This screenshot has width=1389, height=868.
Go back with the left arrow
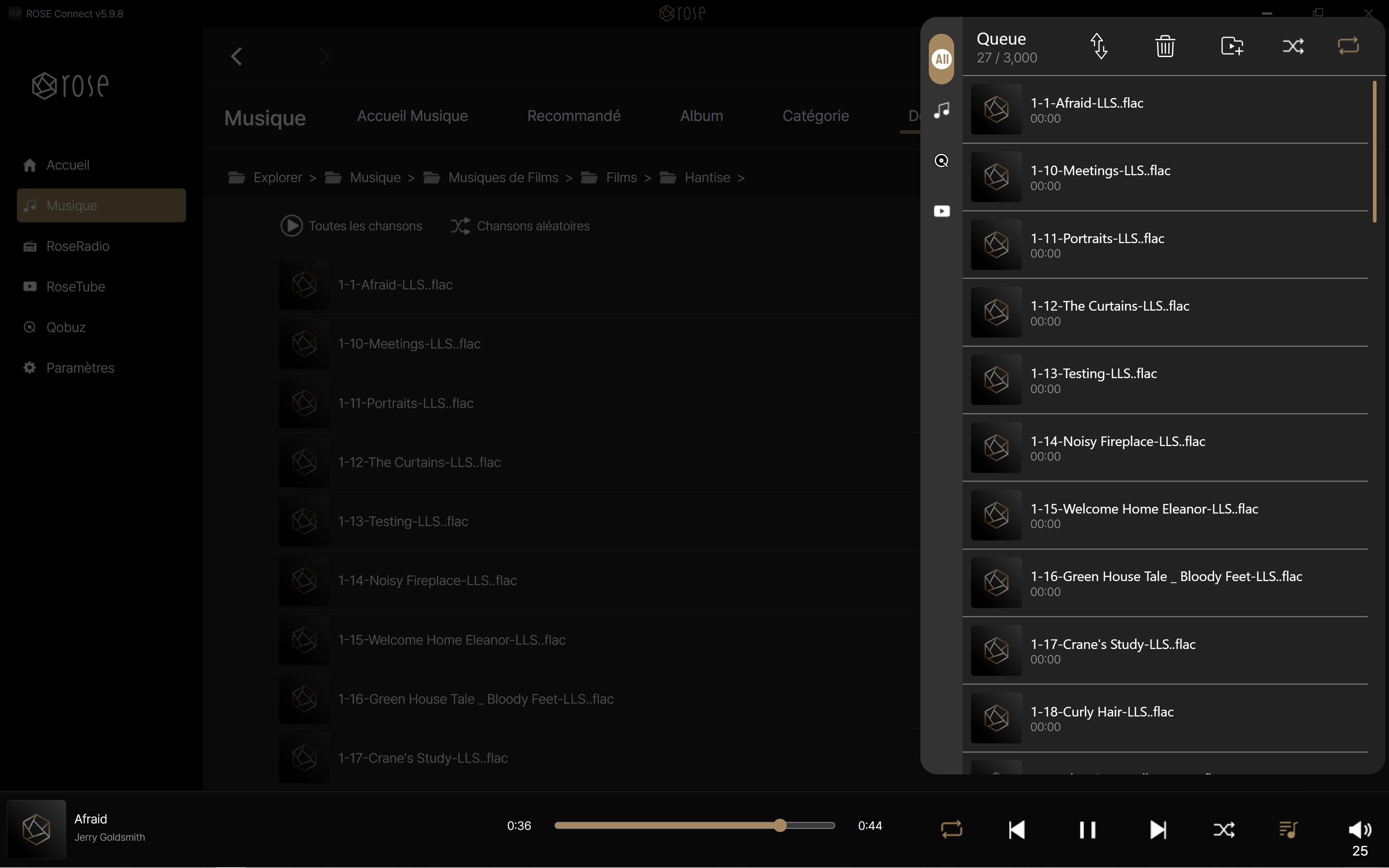coord(236,56)
